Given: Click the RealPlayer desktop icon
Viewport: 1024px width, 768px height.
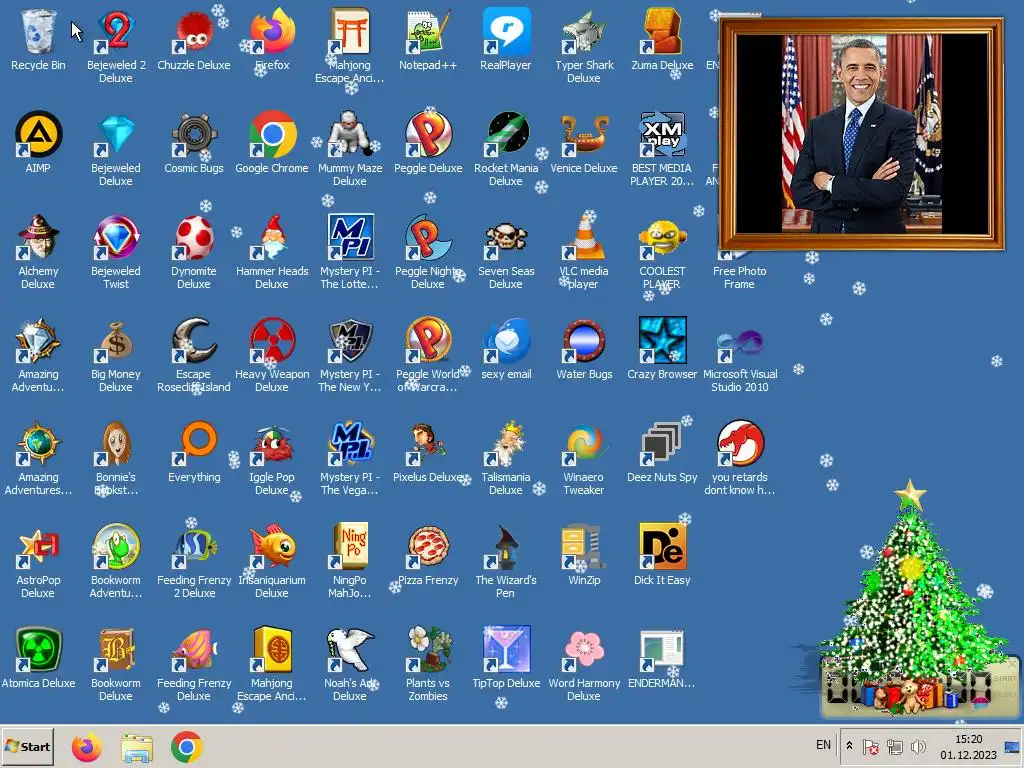Looking at the screenshot, I should point(505,31).
